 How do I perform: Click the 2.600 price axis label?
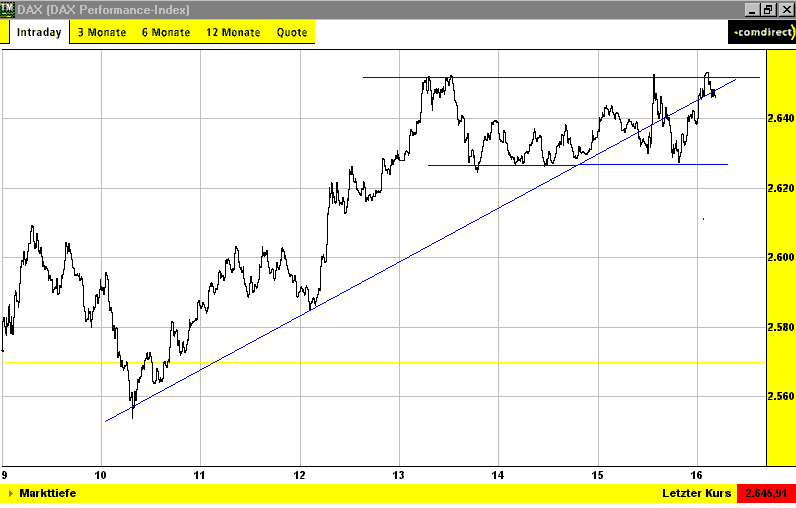pyautogui.click(x=781, y=257)
